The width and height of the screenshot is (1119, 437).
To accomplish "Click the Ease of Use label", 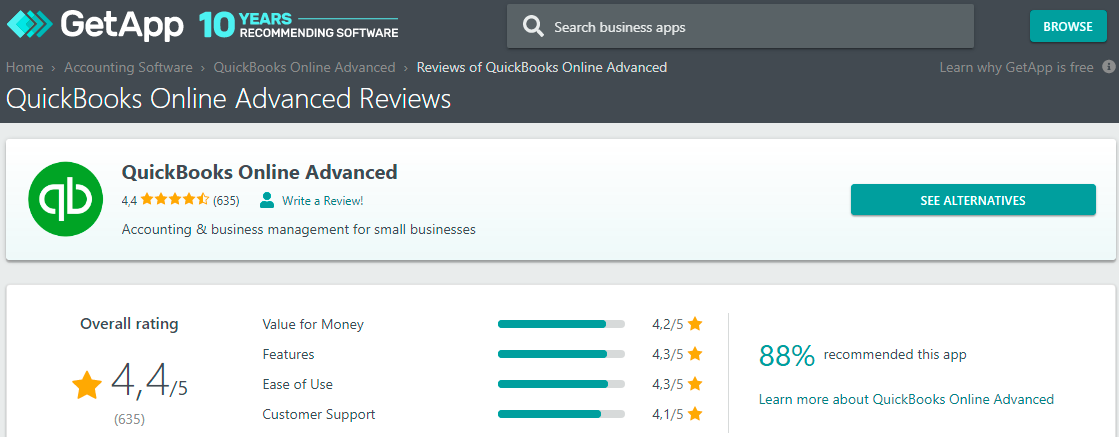I will tap(298, 384).
